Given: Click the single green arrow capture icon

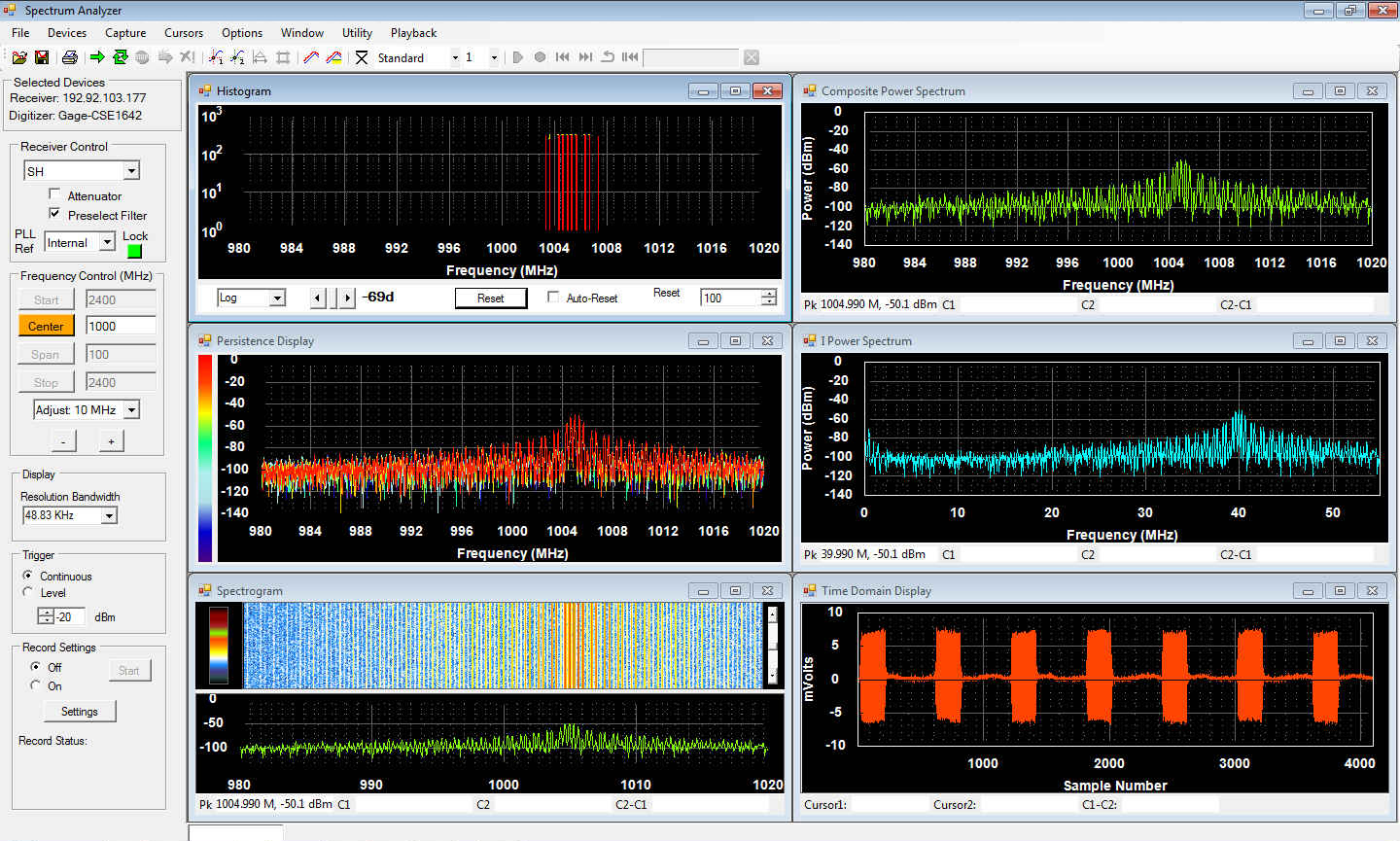Looking at the screenshot, I should (97, 57).
